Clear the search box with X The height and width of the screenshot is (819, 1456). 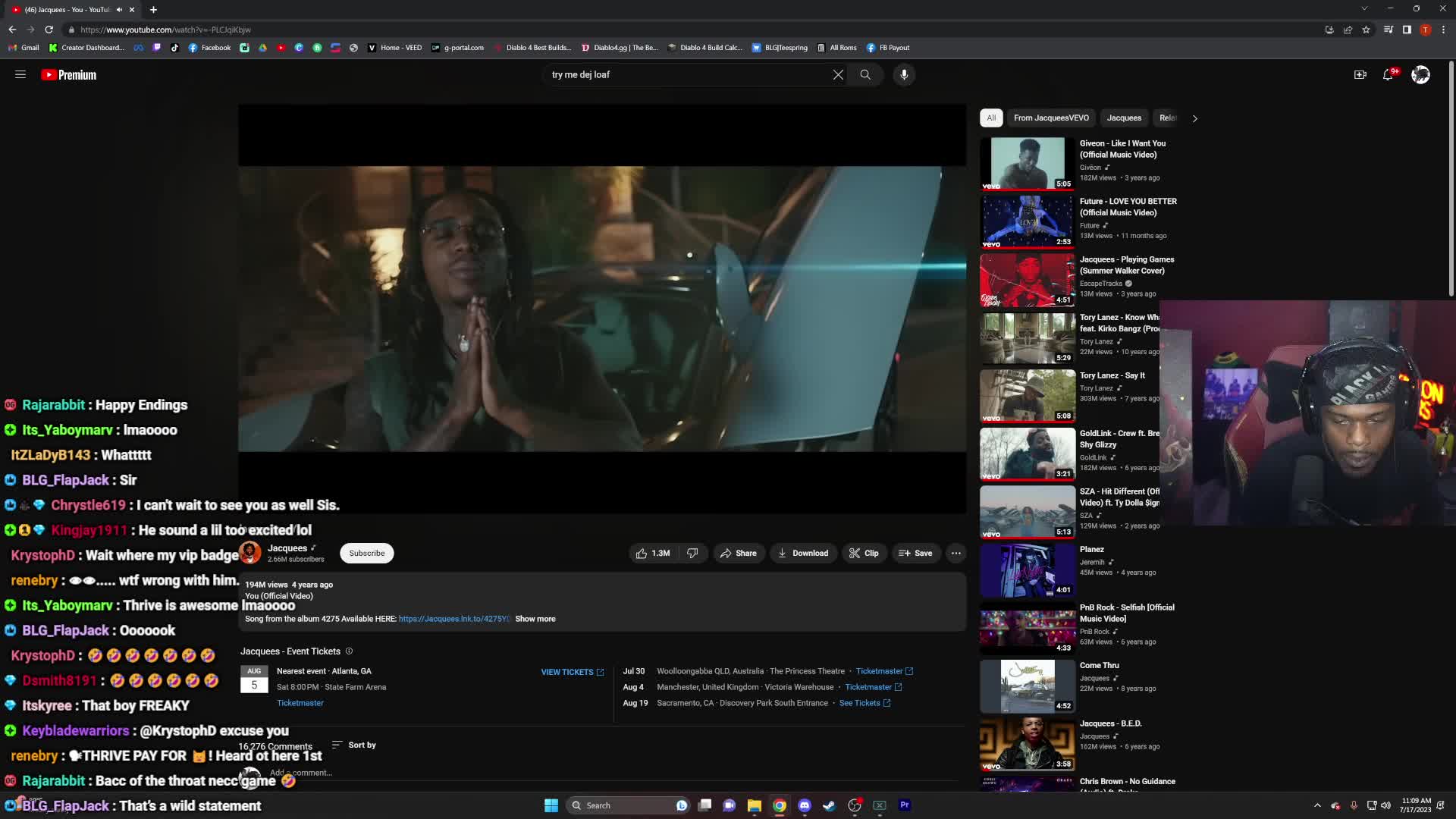click(x=838, y=75)
